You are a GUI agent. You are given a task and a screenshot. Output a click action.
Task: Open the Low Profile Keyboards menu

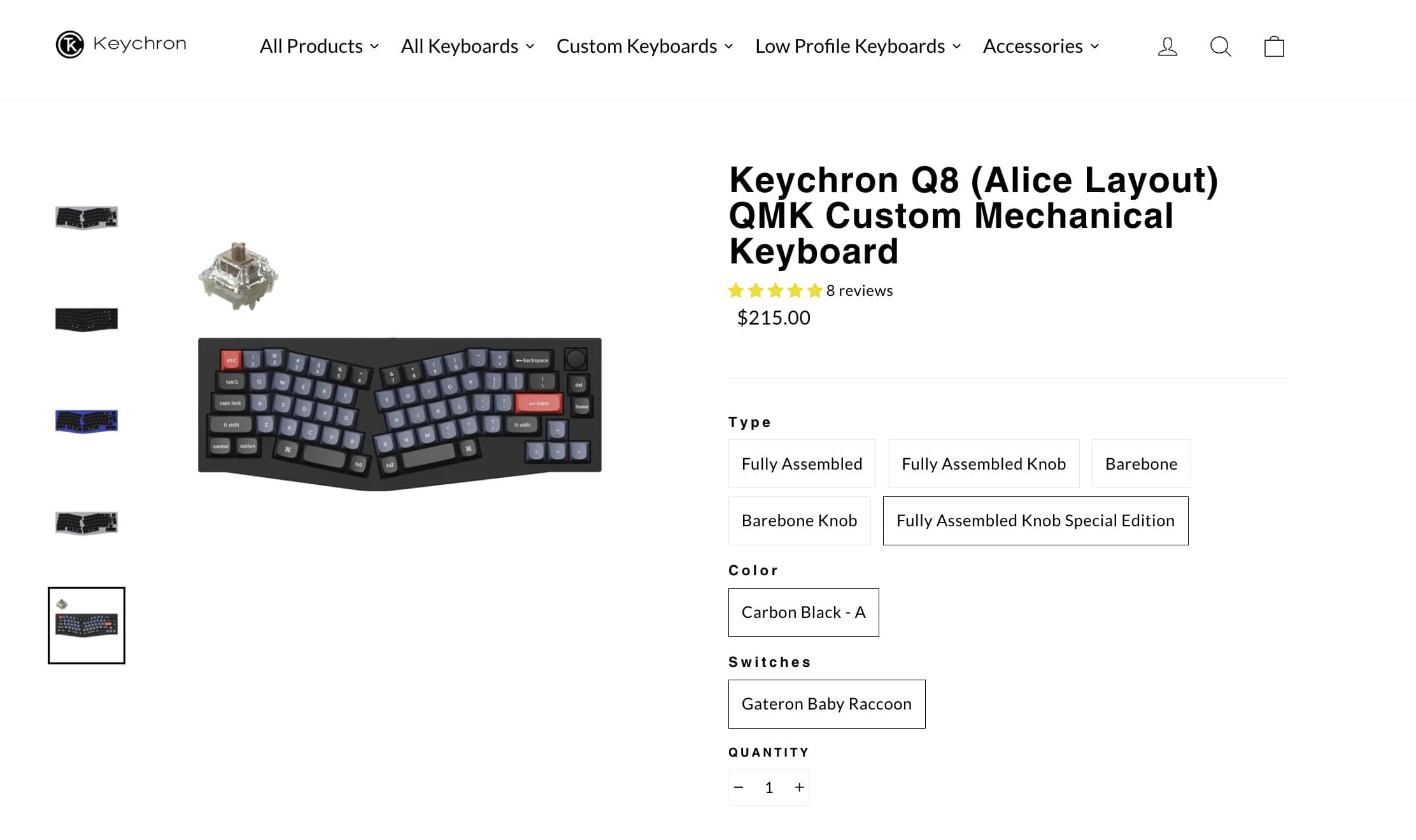coord(858,46)
